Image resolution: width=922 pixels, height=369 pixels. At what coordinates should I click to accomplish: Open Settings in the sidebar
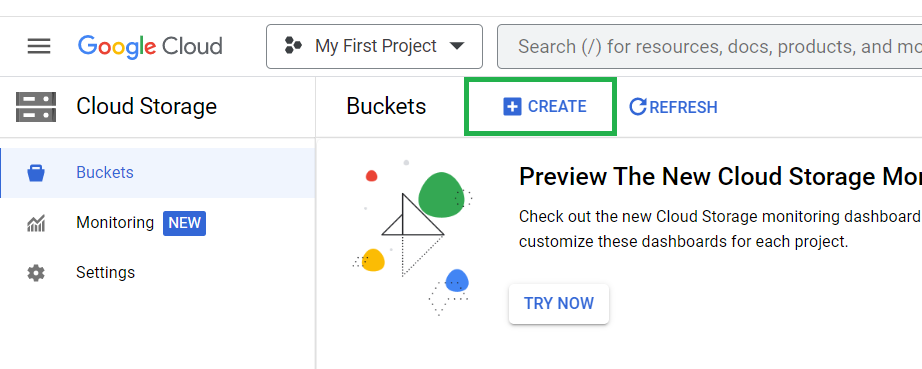(x=158, y=273)
